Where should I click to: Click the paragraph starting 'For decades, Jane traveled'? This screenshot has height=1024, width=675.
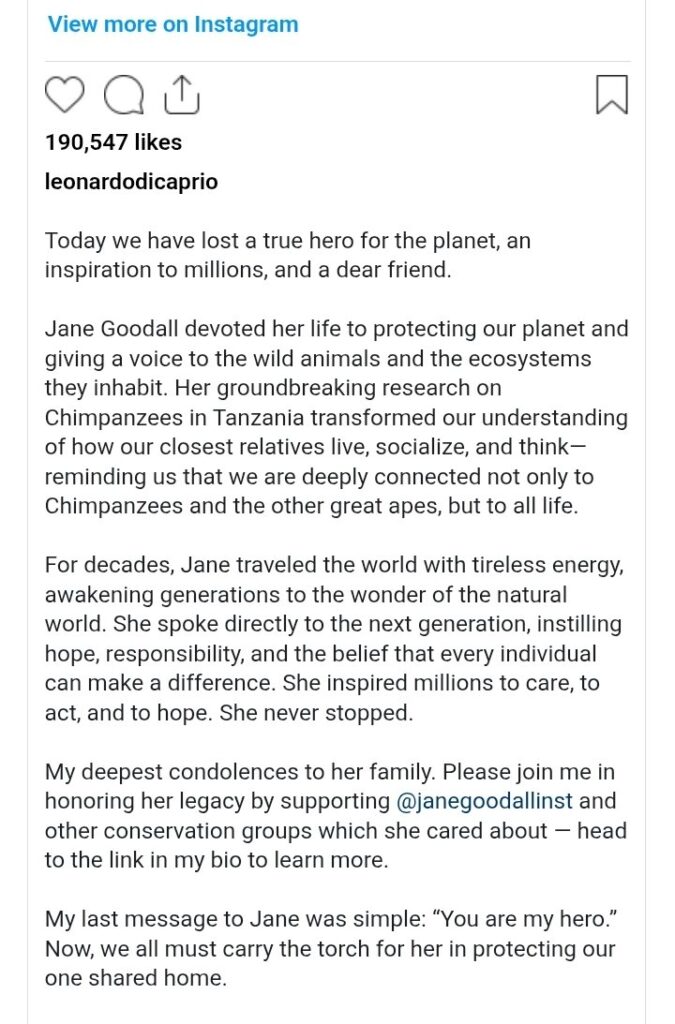click(x=336, y=638)
